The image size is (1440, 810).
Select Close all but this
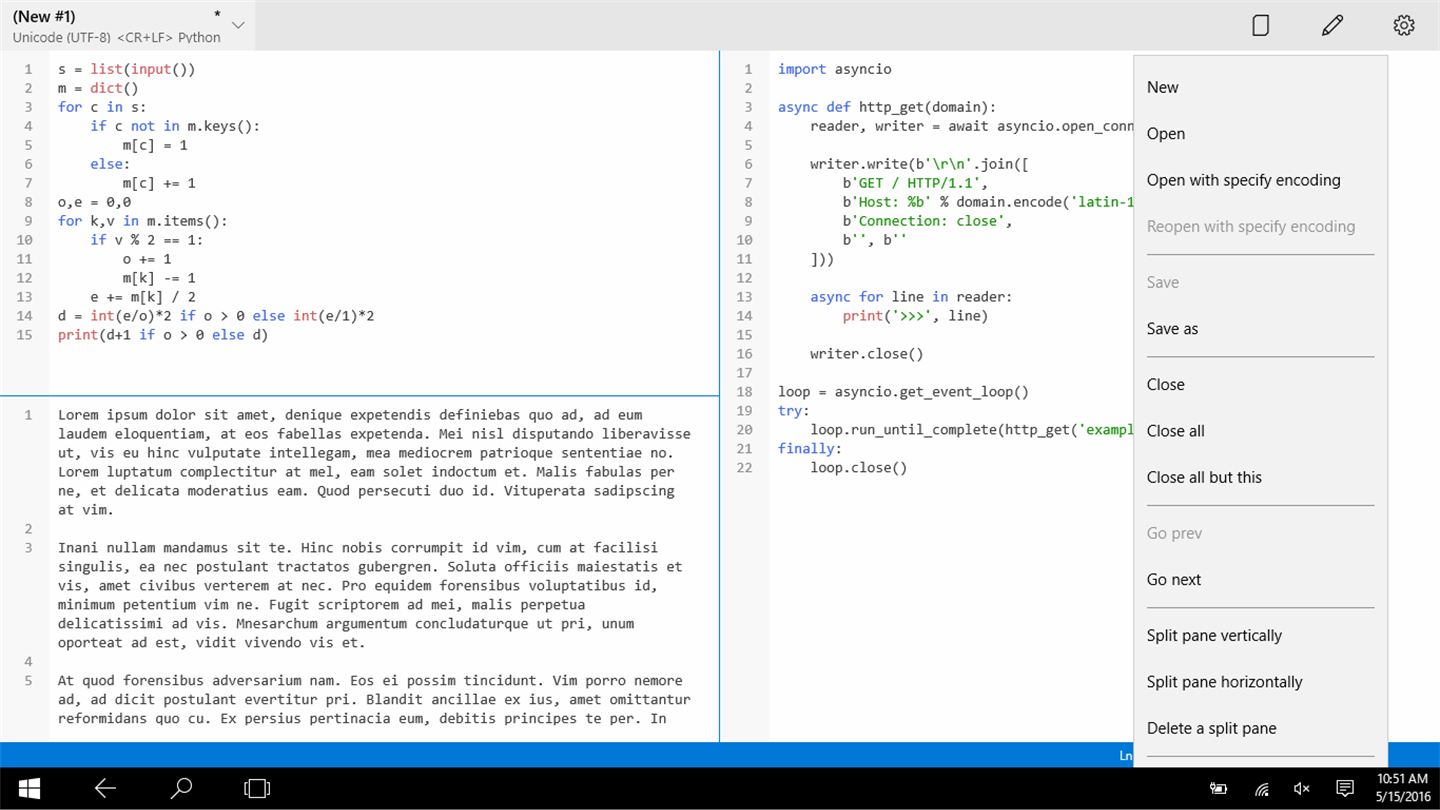click(1204, 477)
